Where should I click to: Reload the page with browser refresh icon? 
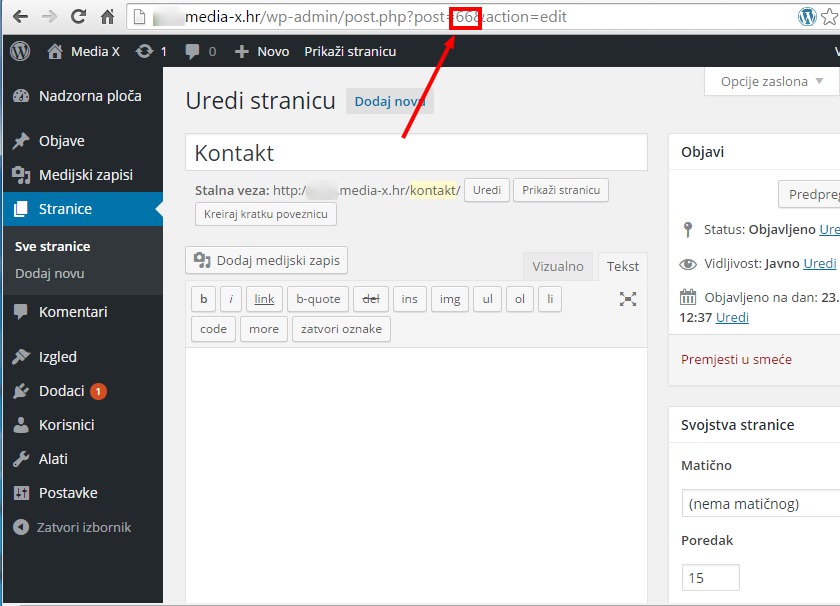[78, 17]
